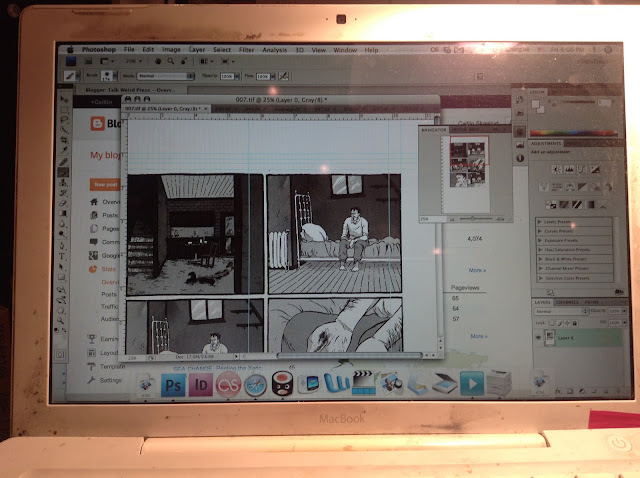Add a Curves adjustment
Image resolution: width=640 pixels, height=478 pixels.
pos(582,169)
